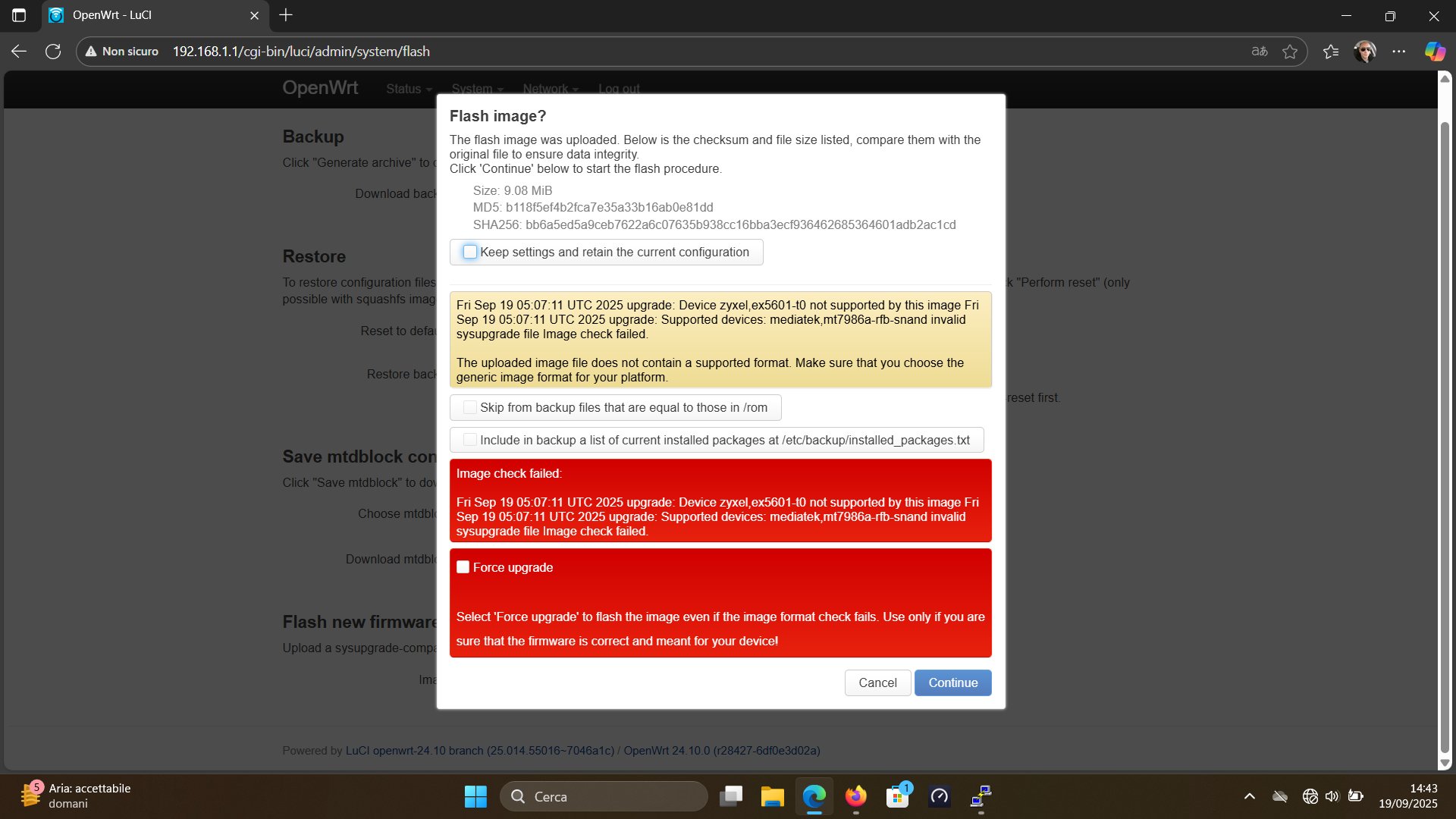Open the favorites list icon

[x=1330, y=52]
